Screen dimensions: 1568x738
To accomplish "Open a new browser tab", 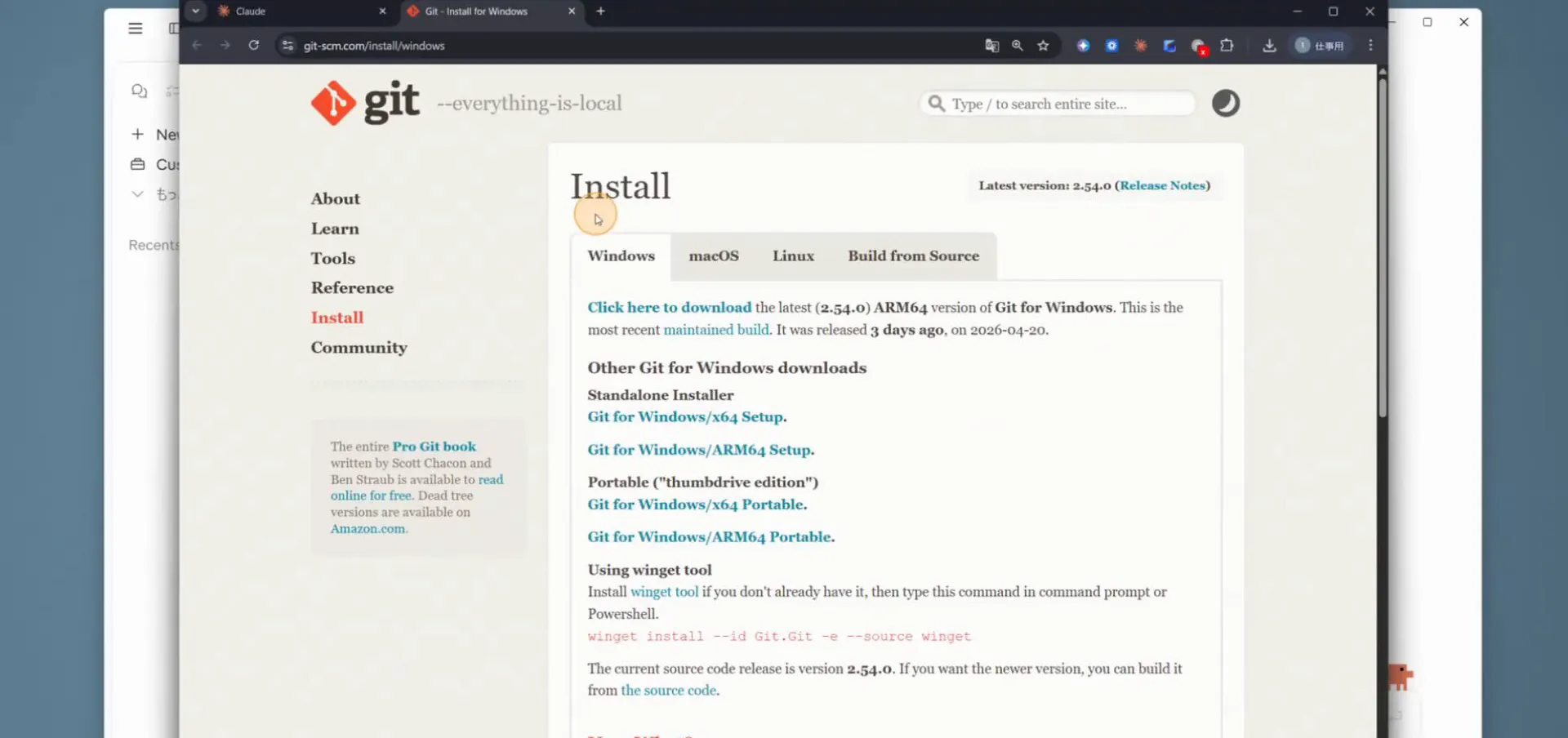I will [601, 11].
